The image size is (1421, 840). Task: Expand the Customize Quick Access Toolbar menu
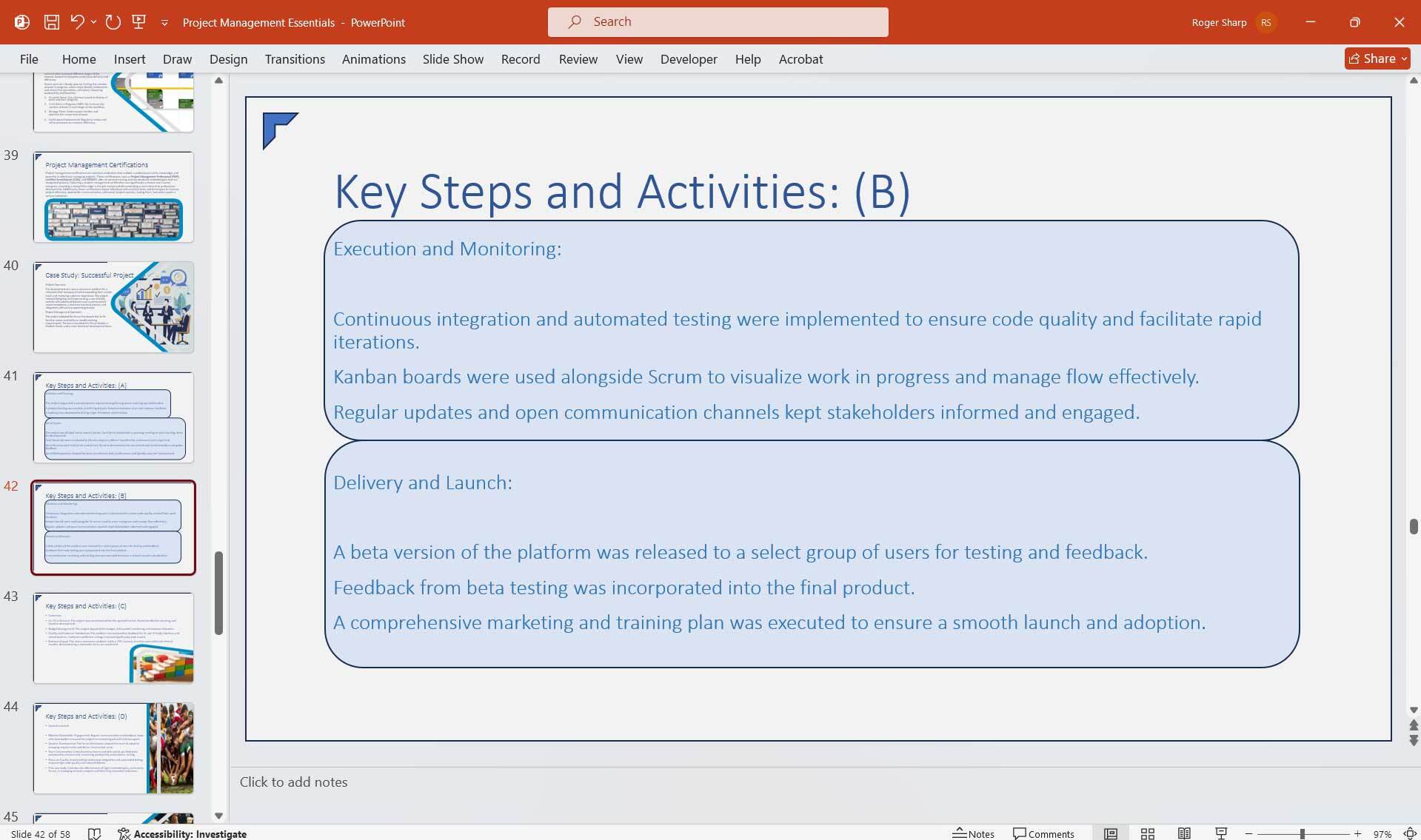point(165,22)
